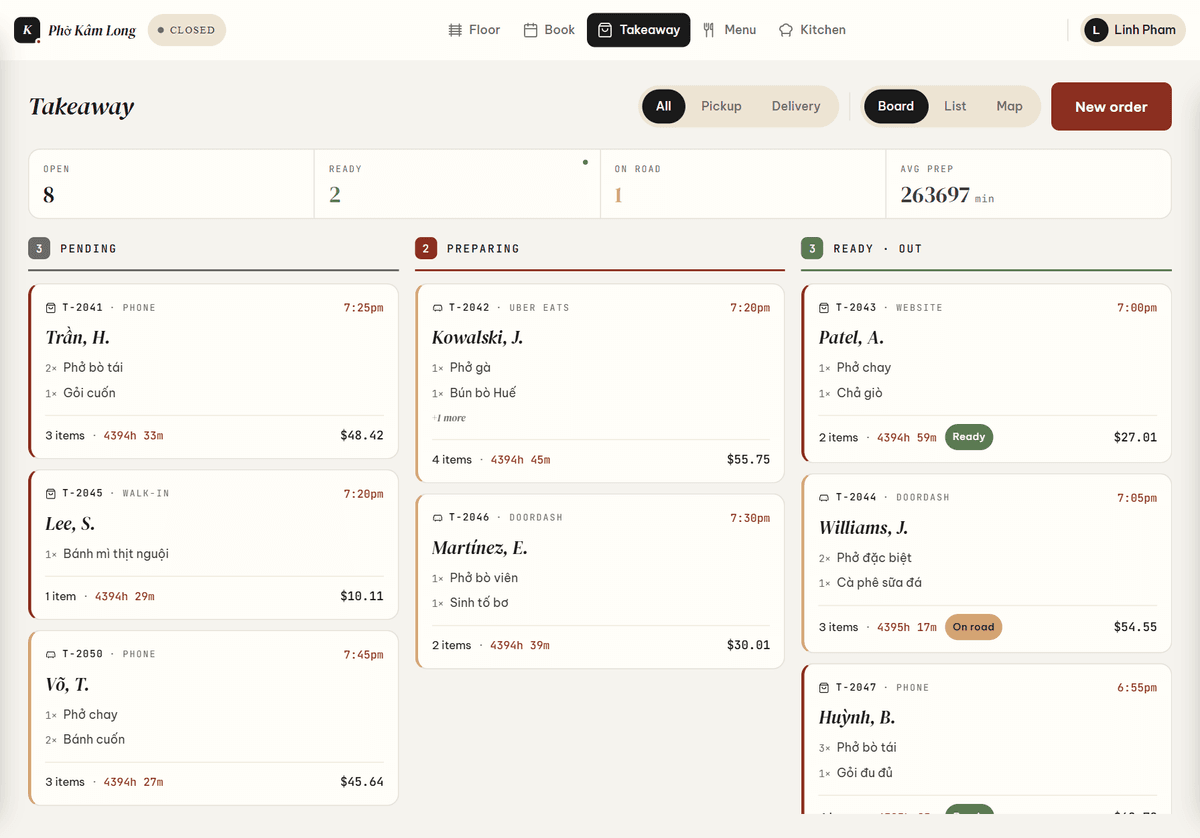Click the Ready badge on Patel order
The width and height of the screenshot is (1200, 838).
pyautogui.click(x=969, y=437)
